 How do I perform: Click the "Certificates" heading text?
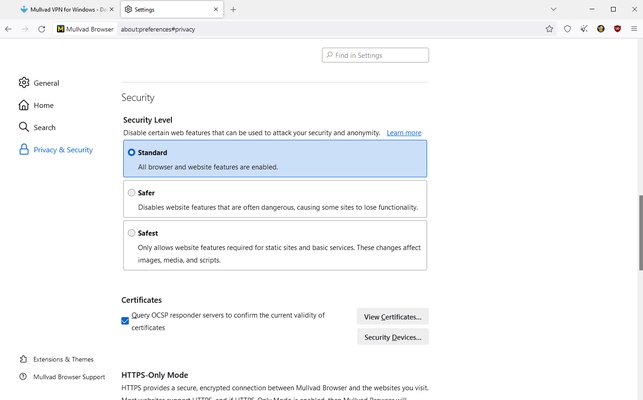[141, 300]
